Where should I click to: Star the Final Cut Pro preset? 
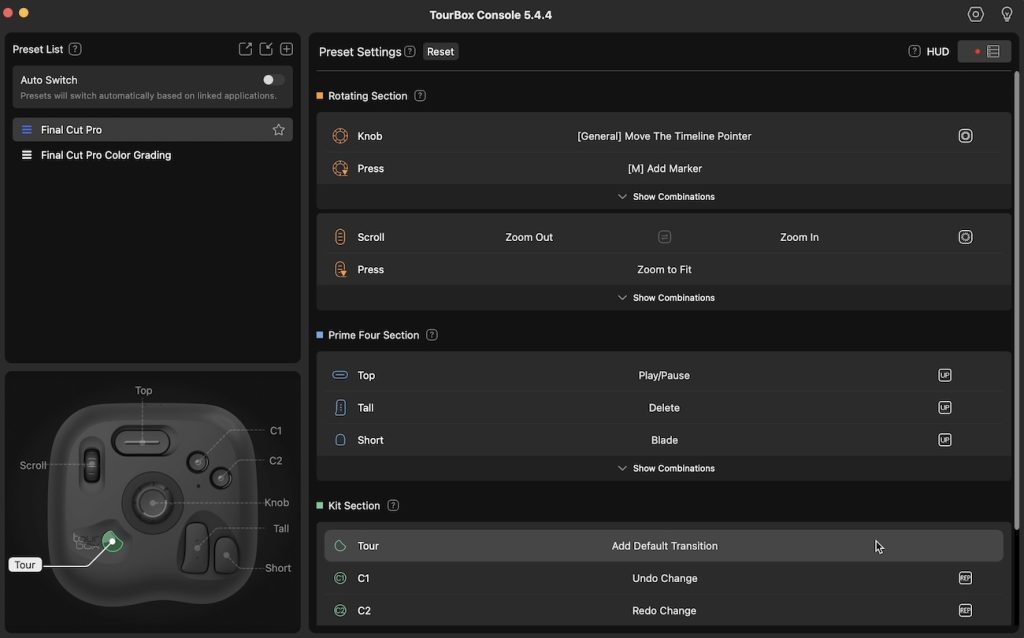pyautogui.click(x=279, y=130)
